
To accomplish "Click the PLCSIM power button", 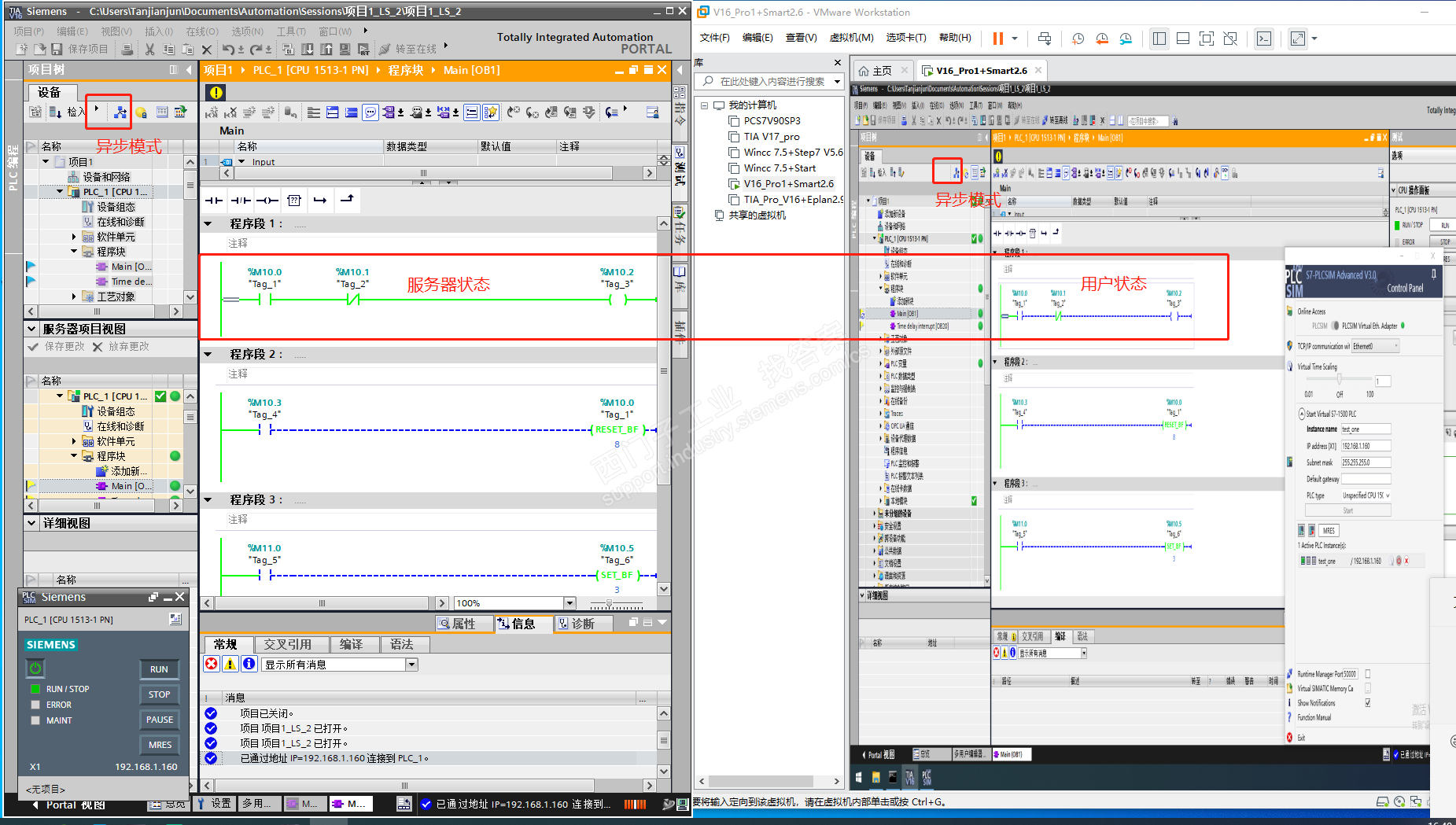I will pos(35,668).
